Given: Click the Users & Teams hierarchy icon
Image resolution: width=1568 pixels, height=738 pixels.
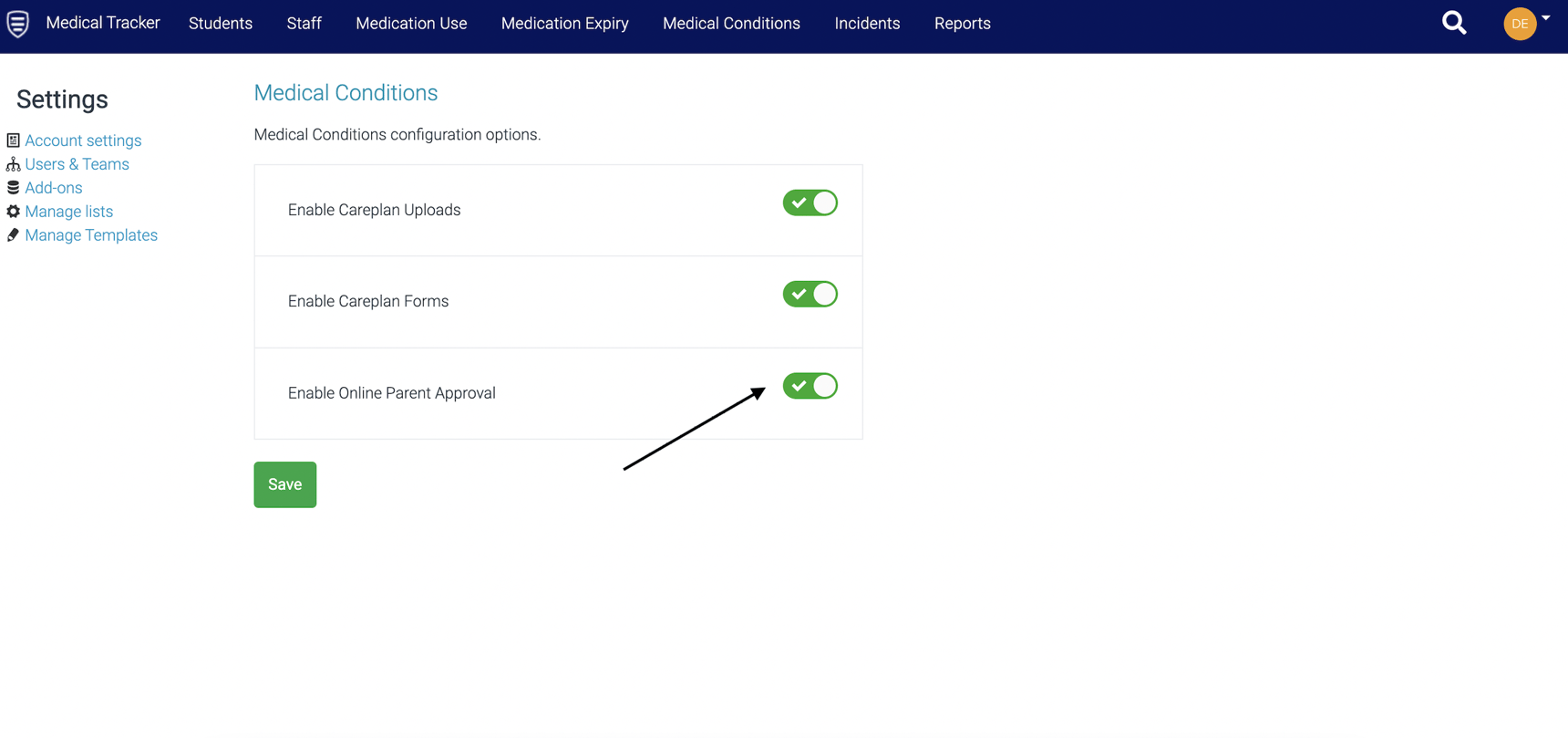Looking at the screenshot, I should [13, 164].
